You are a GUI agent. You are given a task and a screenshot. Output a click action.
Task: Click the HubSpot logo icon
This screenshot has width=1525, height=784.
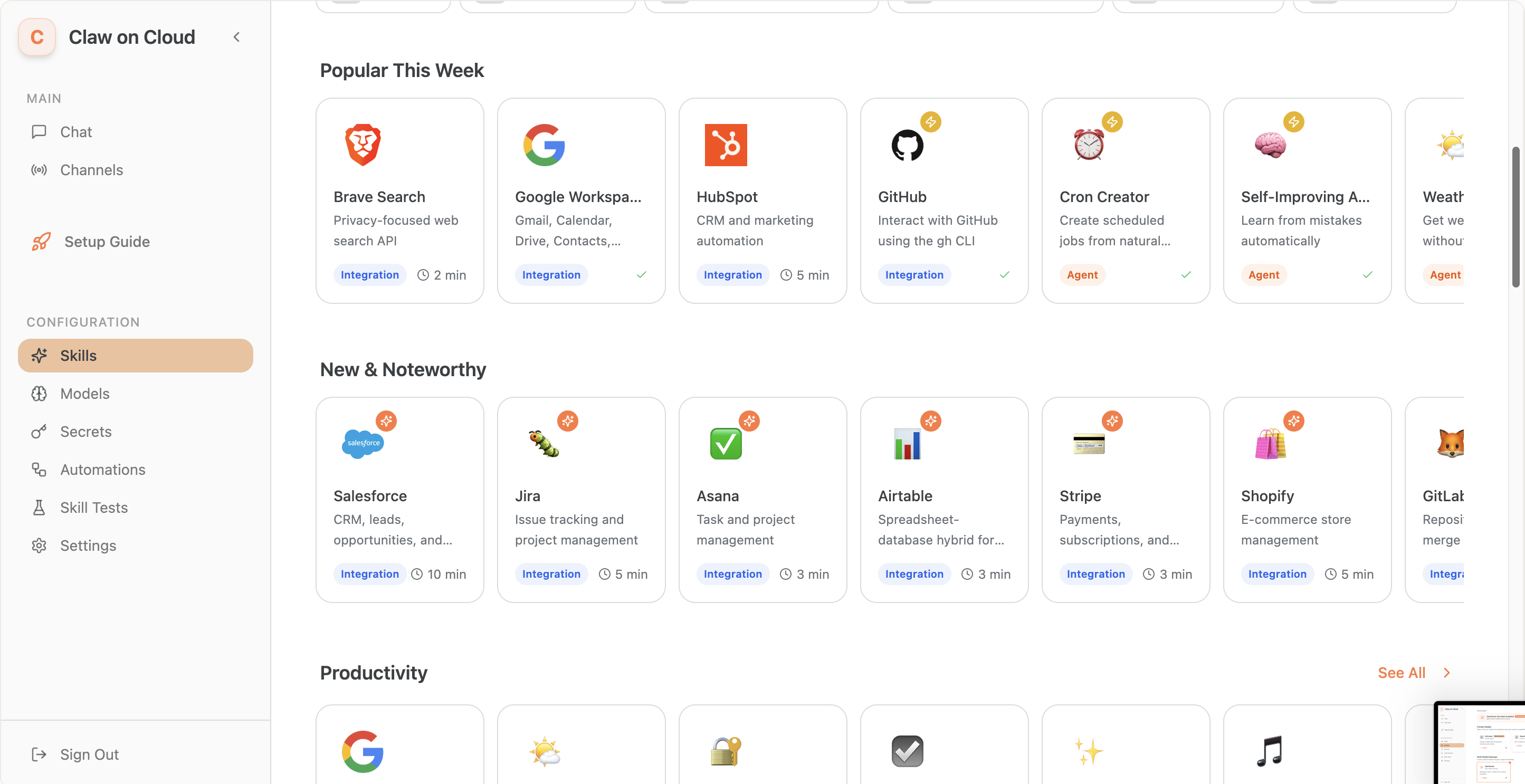pyautogui.click(x=725, y=145)
